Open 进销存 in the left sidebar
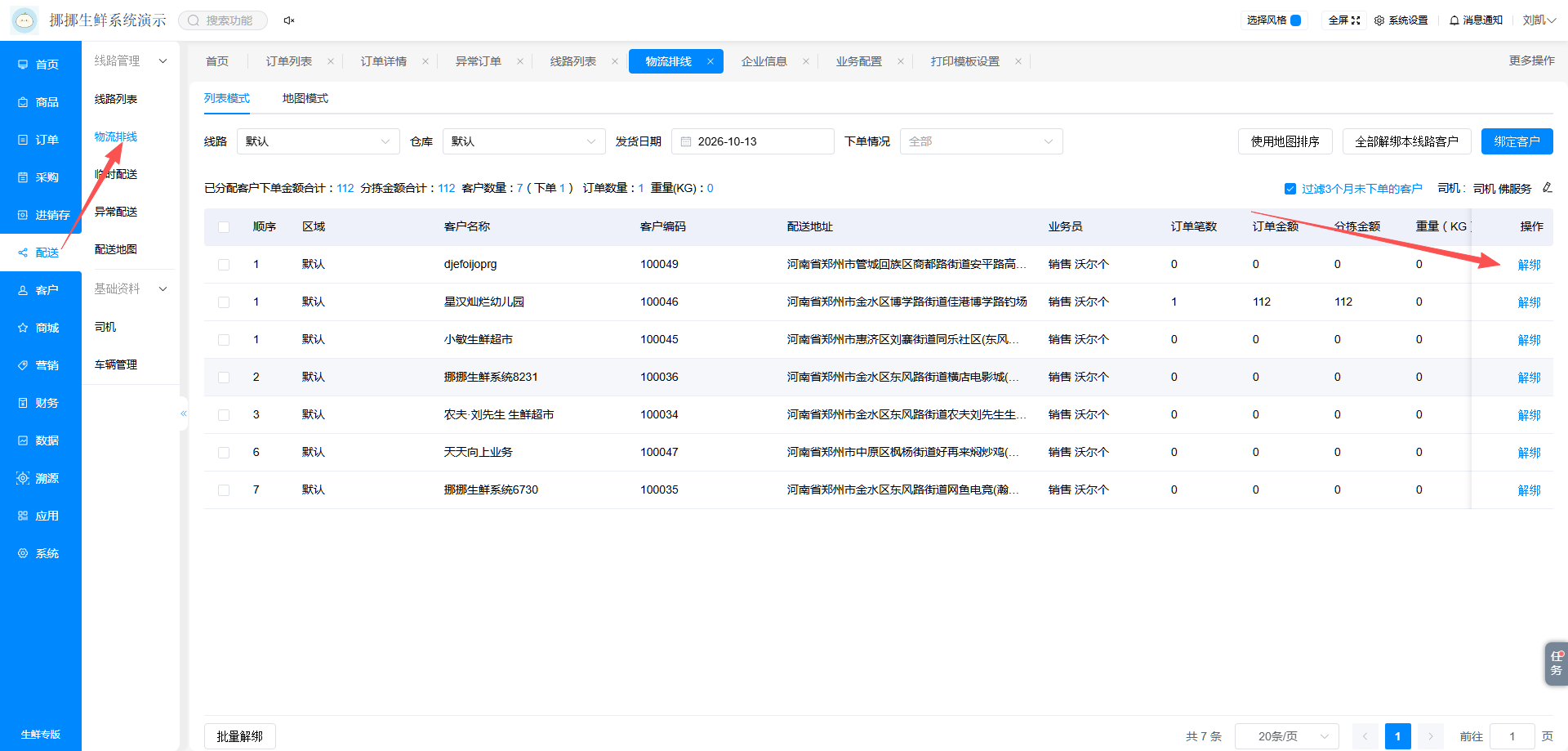Viewport: 1568px width, 751px height. pyautogui.click(x=41, y=215)
